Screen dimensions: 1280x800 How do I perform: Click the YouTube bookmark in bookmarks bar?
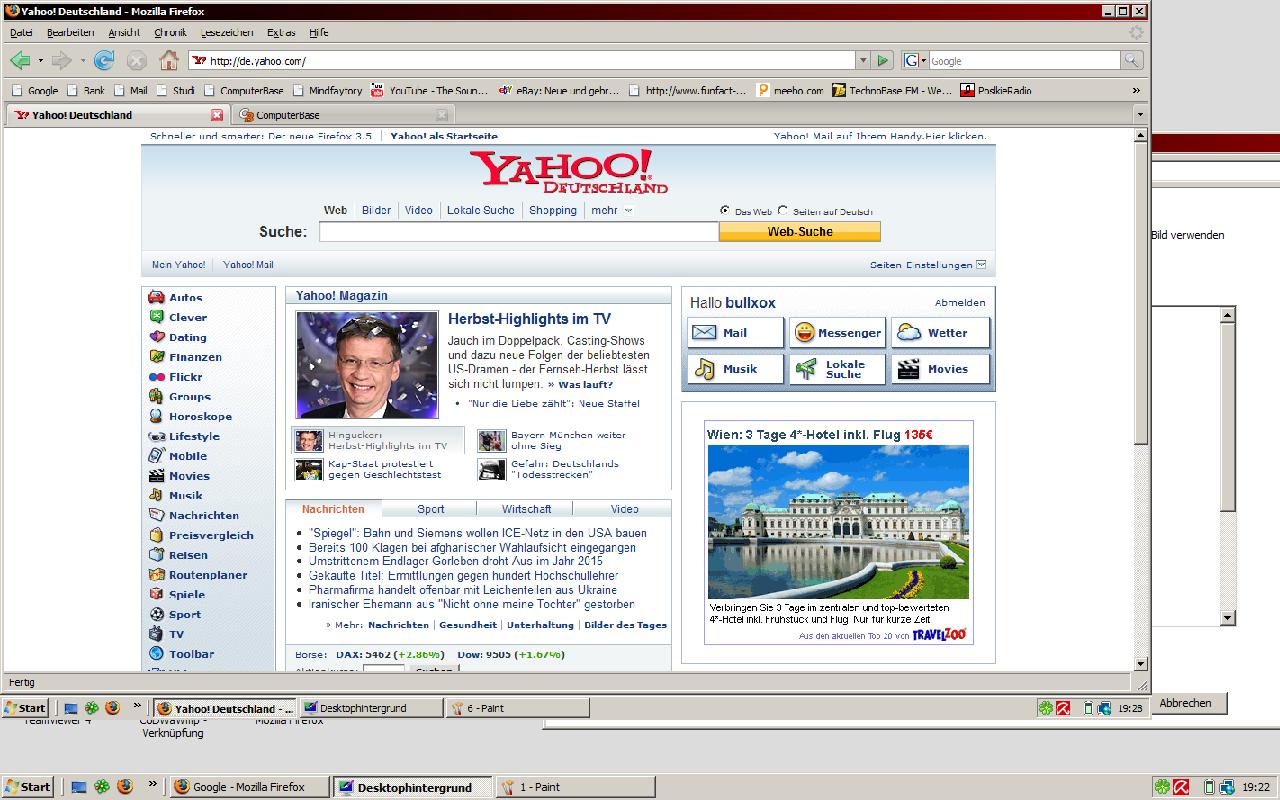click(430, 90)
